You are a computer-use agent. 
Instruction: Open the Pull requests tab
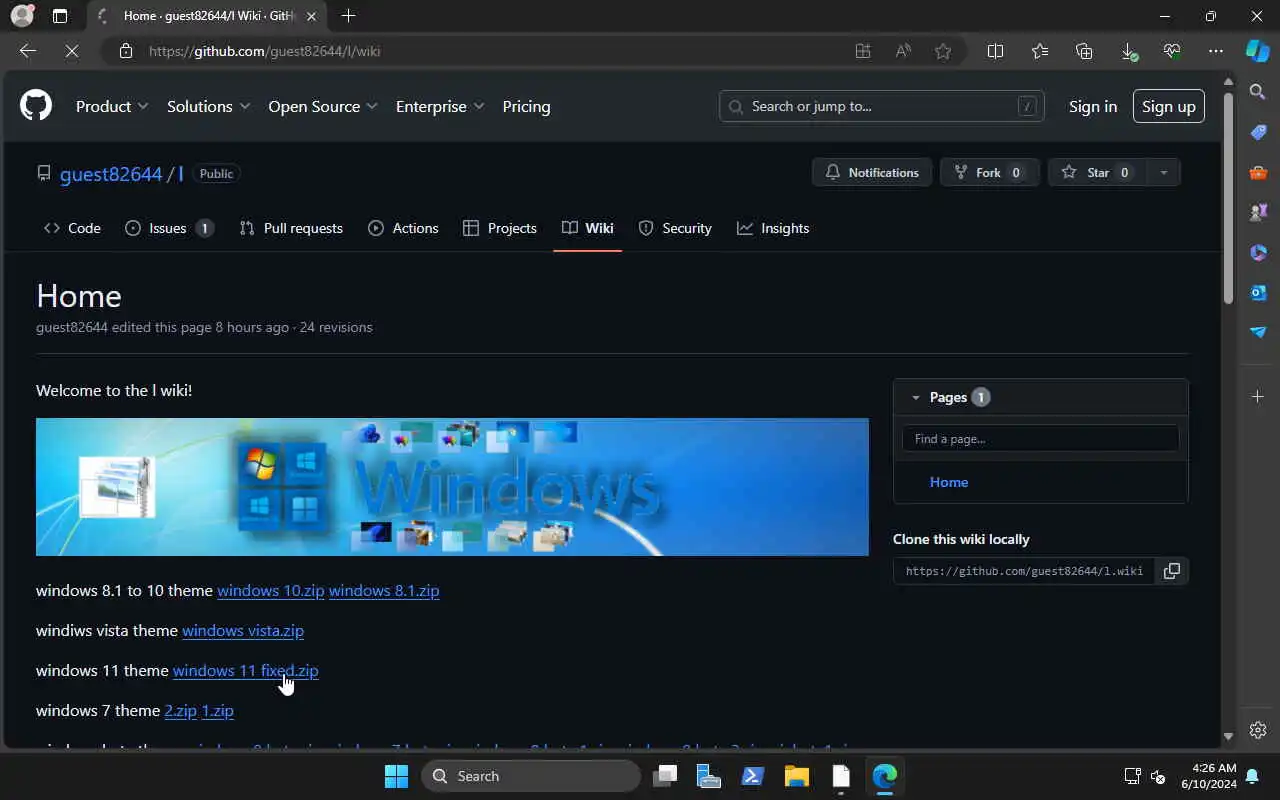click(x=291, y=228)
